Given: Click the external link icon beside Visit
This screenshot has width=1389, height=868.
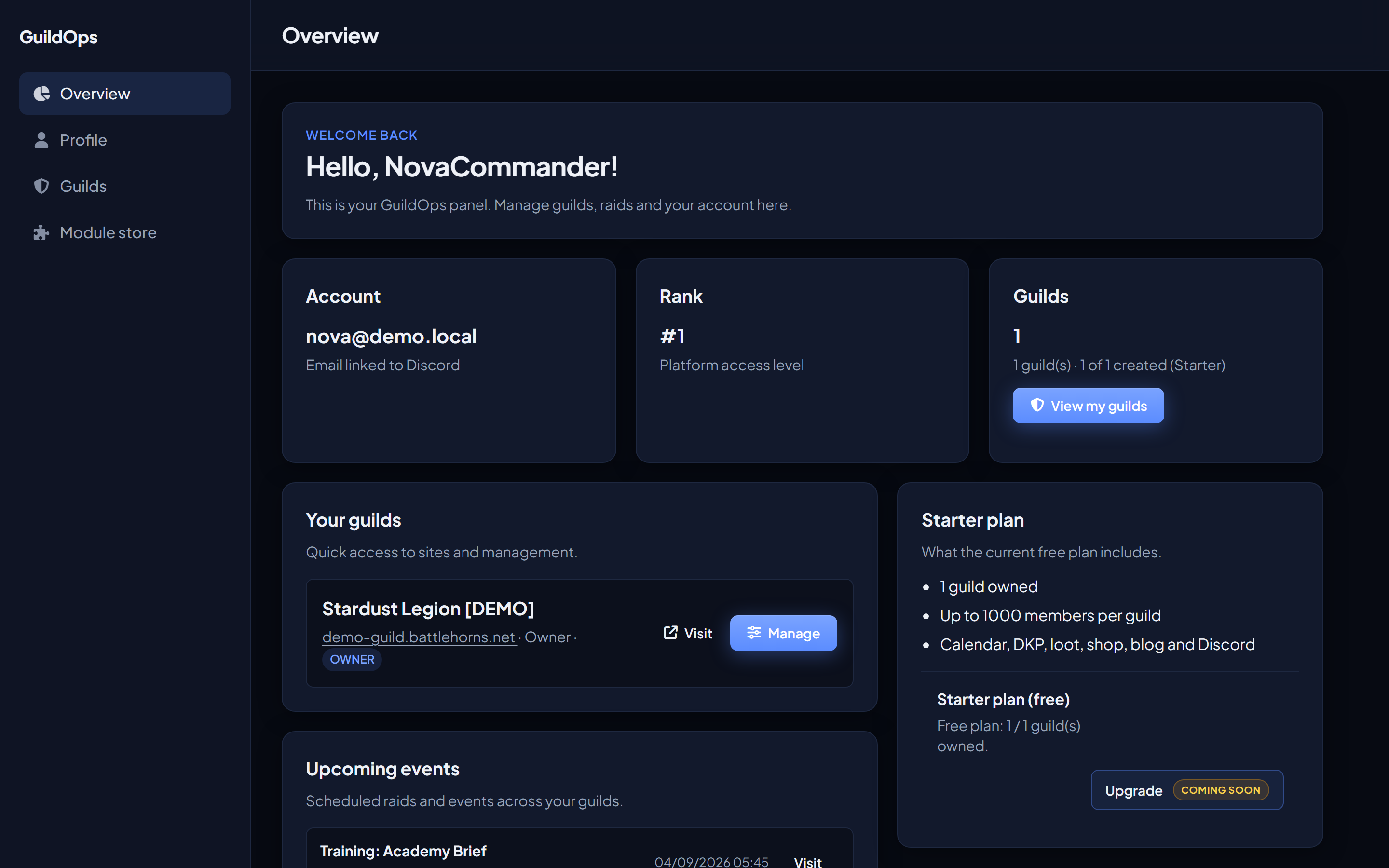Looking at the screenshot, I should point(670,633).
